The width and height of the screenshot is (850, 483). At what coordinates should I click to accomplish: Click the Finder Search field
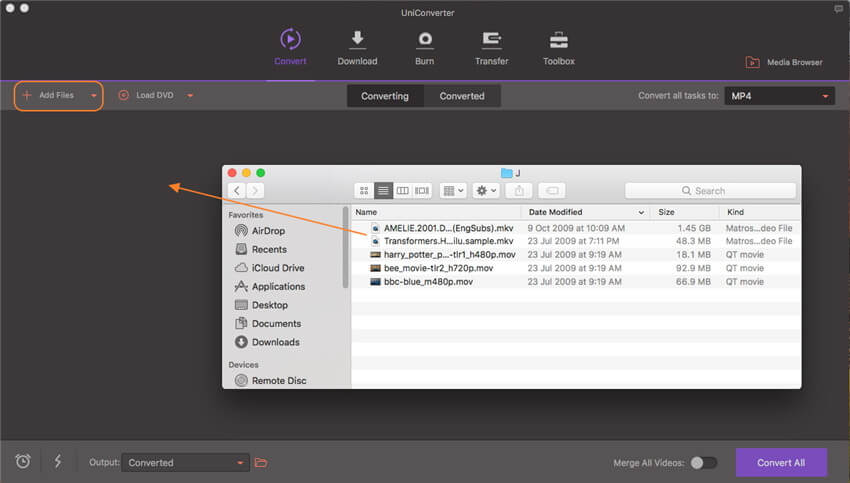coord(710,190)
